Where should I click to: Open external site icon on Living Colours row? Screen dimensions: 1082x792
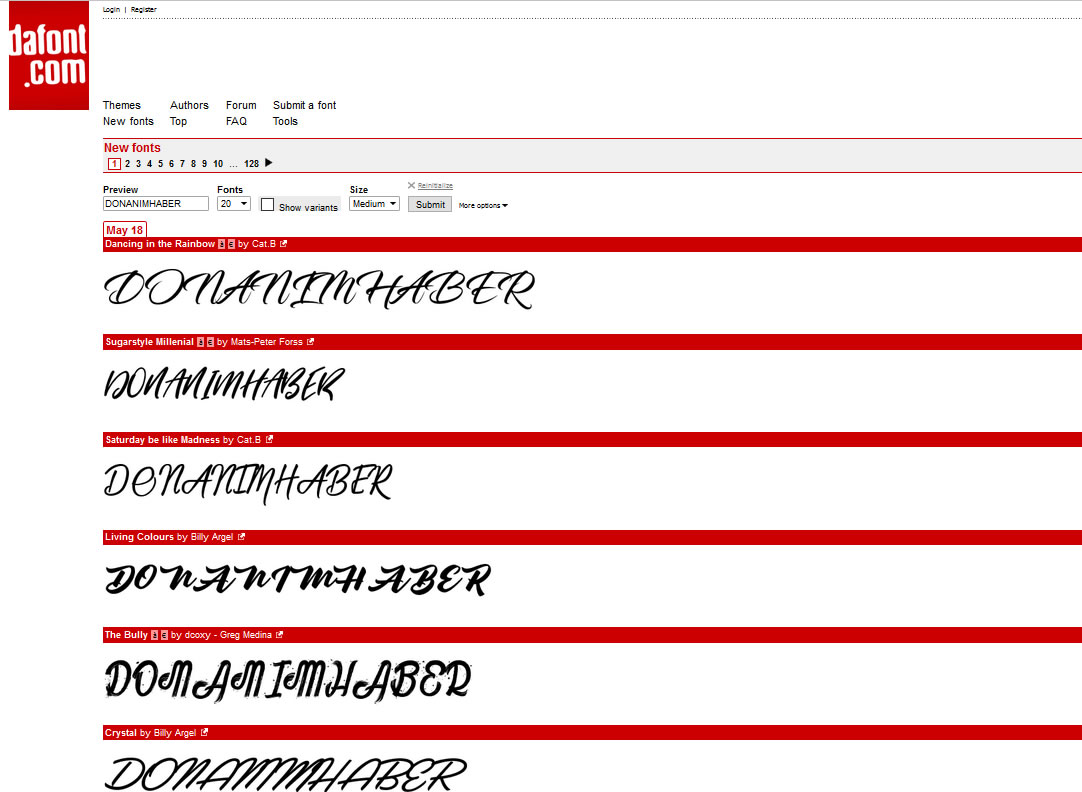(241, 537)
